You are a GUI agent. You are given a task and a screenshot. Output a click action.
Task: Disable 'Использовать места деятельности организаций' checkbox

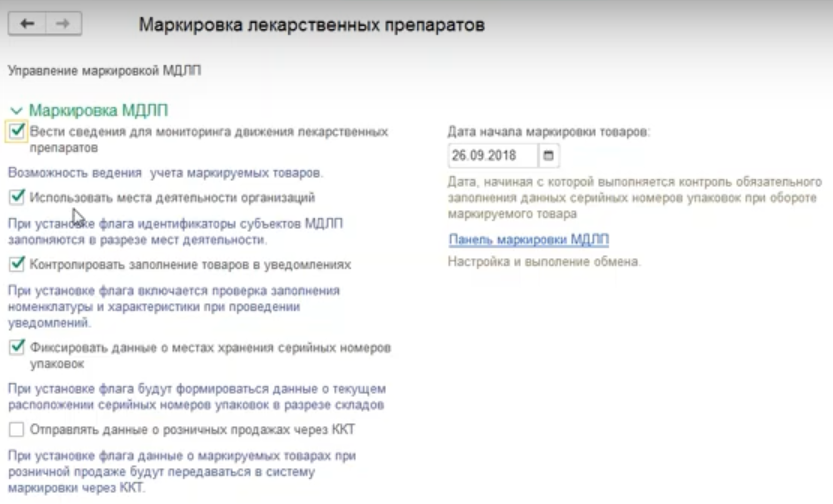coord(16,198)
